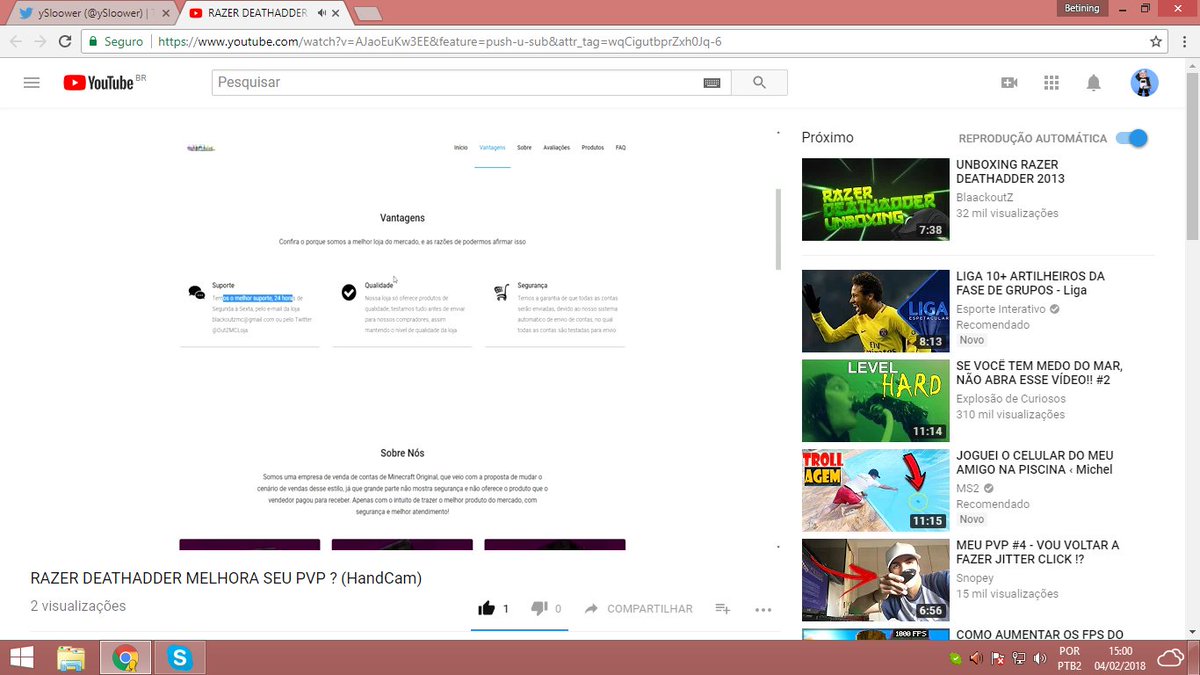Screen dimensions: 1200x675
Task: Open notifications via the bell icon
Action: 1094,82
